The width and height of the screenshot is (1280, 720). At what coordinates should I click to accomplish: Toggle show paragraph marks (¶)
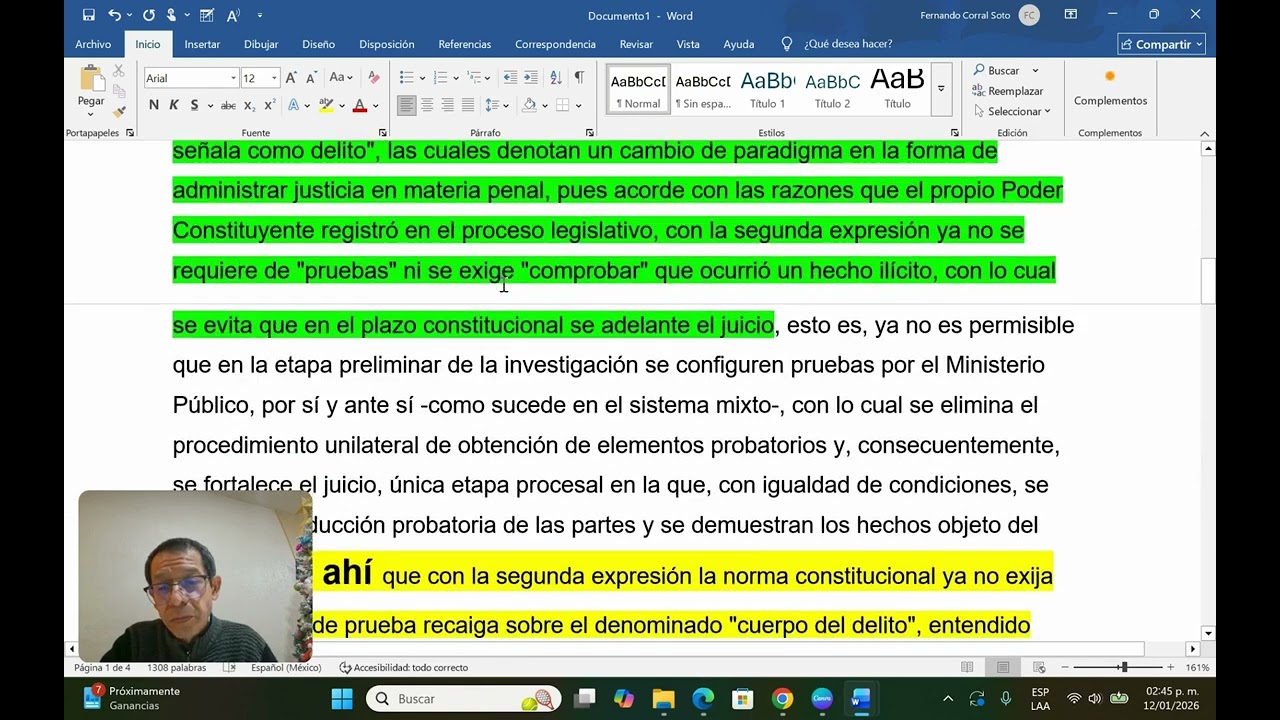(x=579, y=78)
